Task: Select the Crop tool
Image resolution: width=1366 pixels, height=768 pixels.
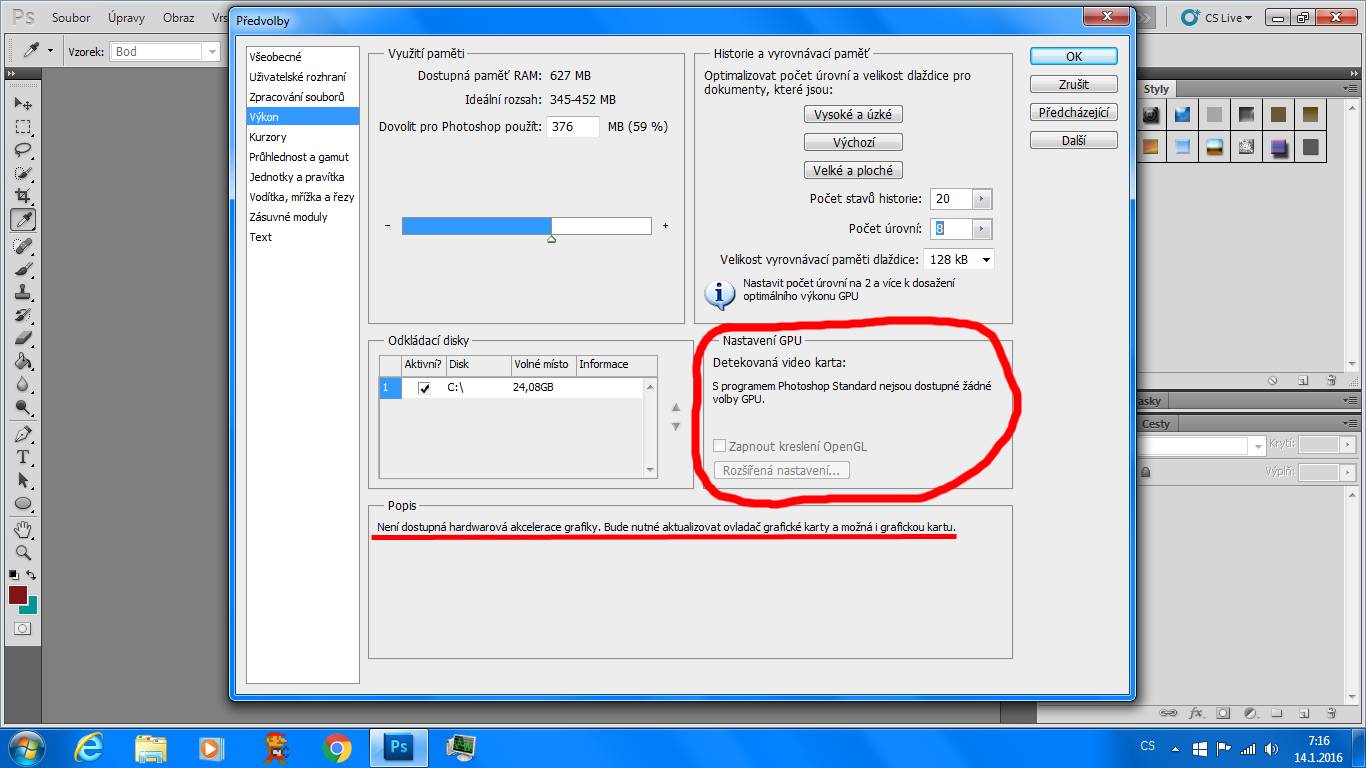Action: pos(22,197)
